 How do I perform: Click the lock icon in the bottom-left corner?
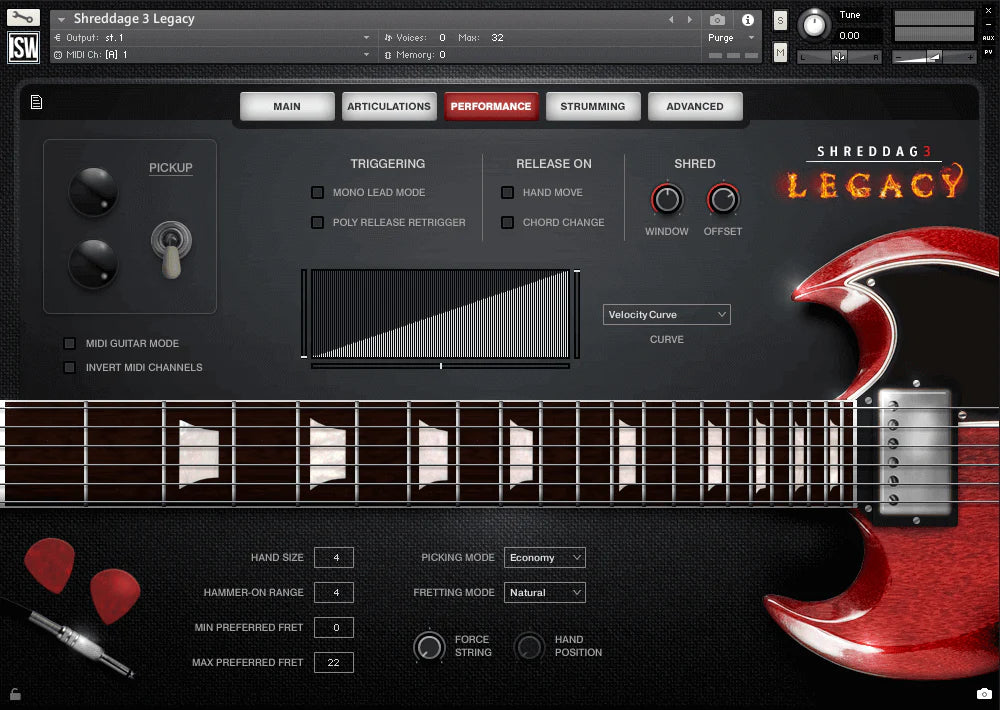[x=14, y=693]
